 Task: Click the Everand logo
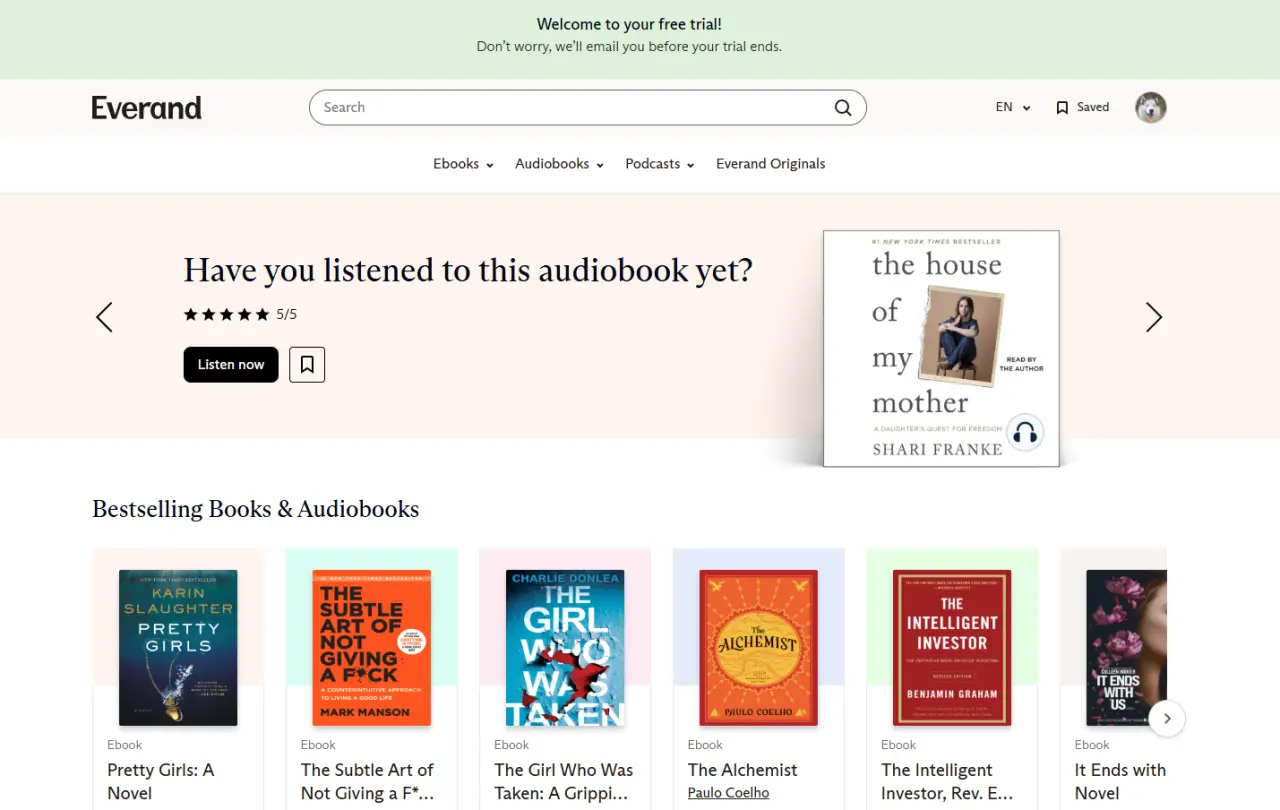click(147, 107)
